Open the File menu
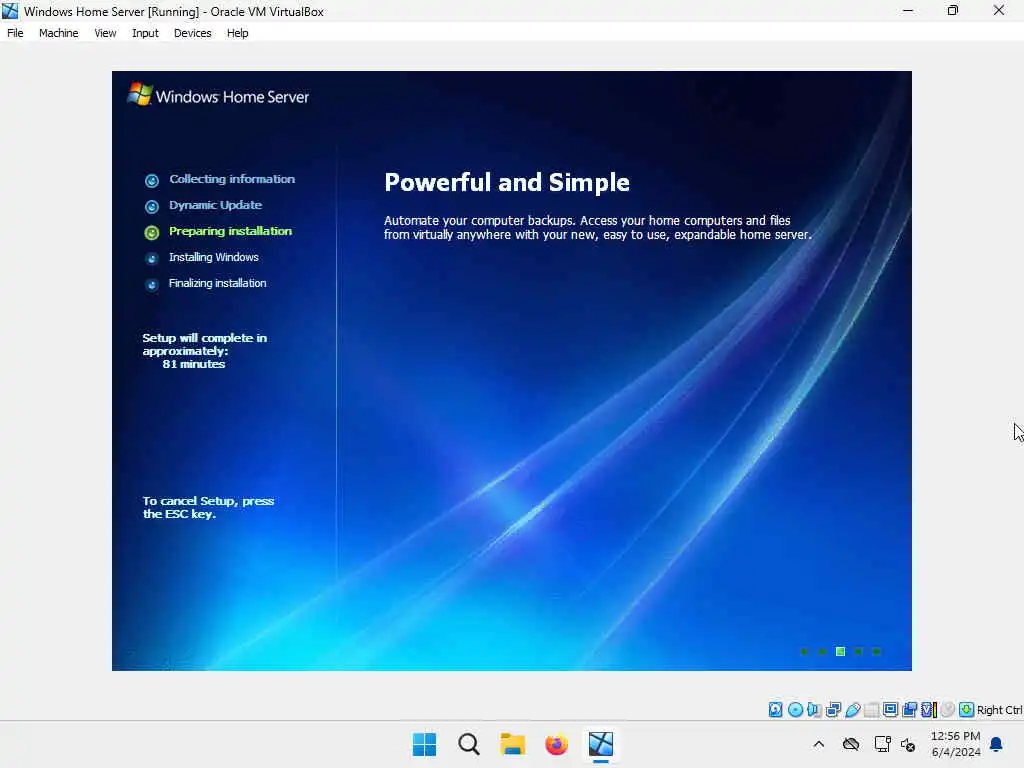 (x=15, y=33)
